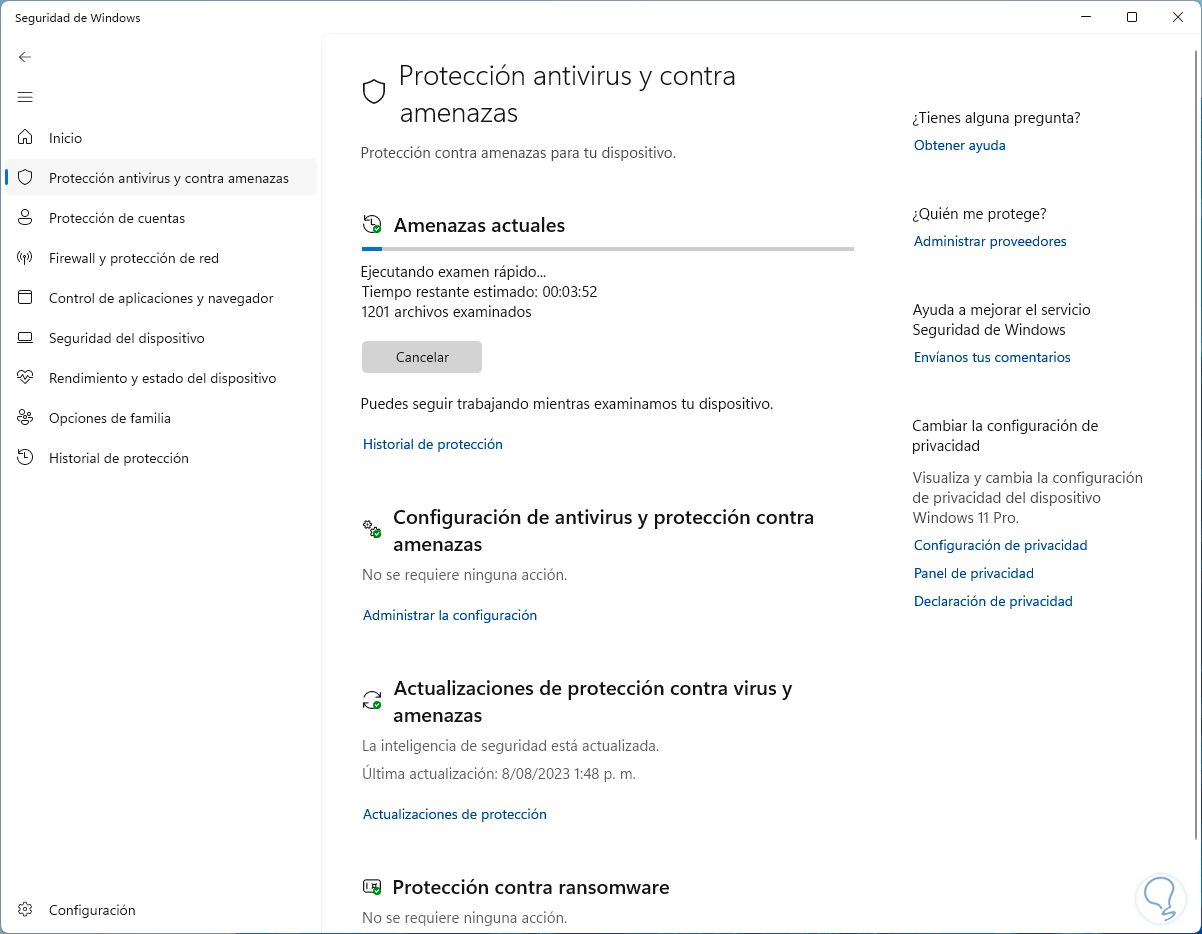
Task: Click the Rendimiento y estado heart icon
Action: [26, 378]
